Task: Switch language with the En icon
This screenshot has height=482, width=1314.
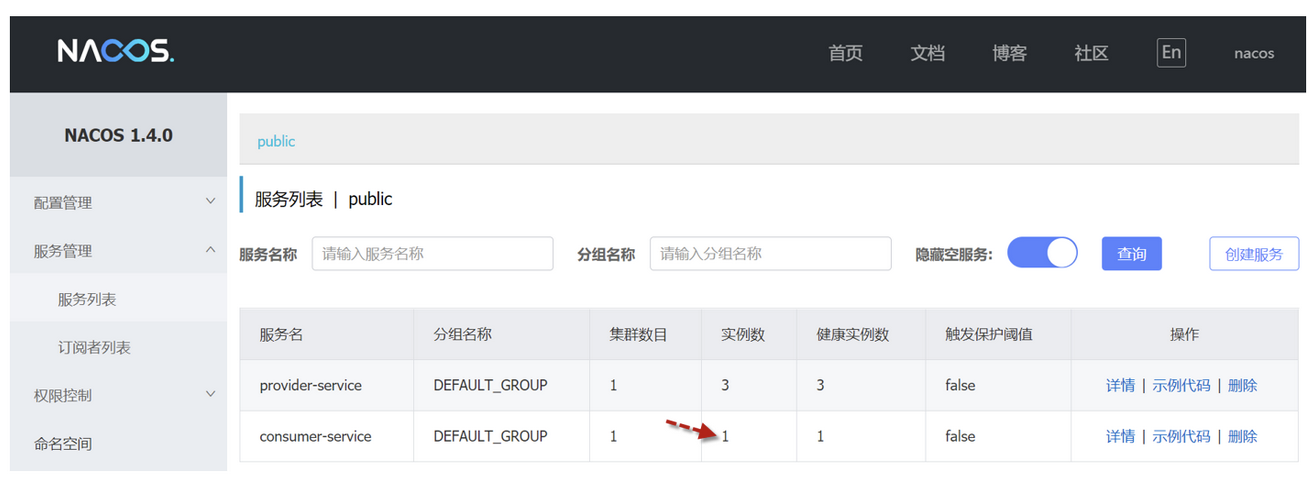Action: [1171, 53]
